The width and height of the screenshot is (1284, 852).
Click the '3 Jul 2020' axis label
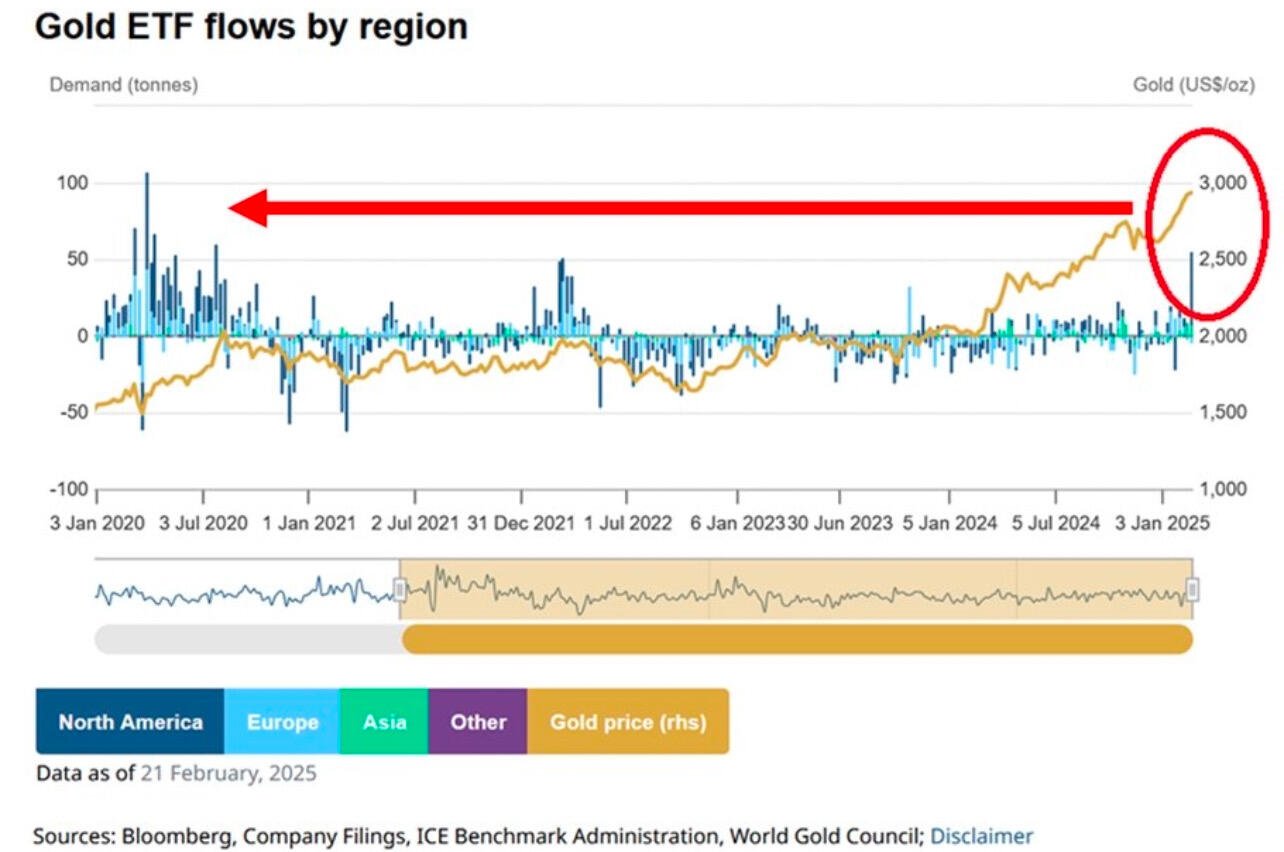(203, 523)
